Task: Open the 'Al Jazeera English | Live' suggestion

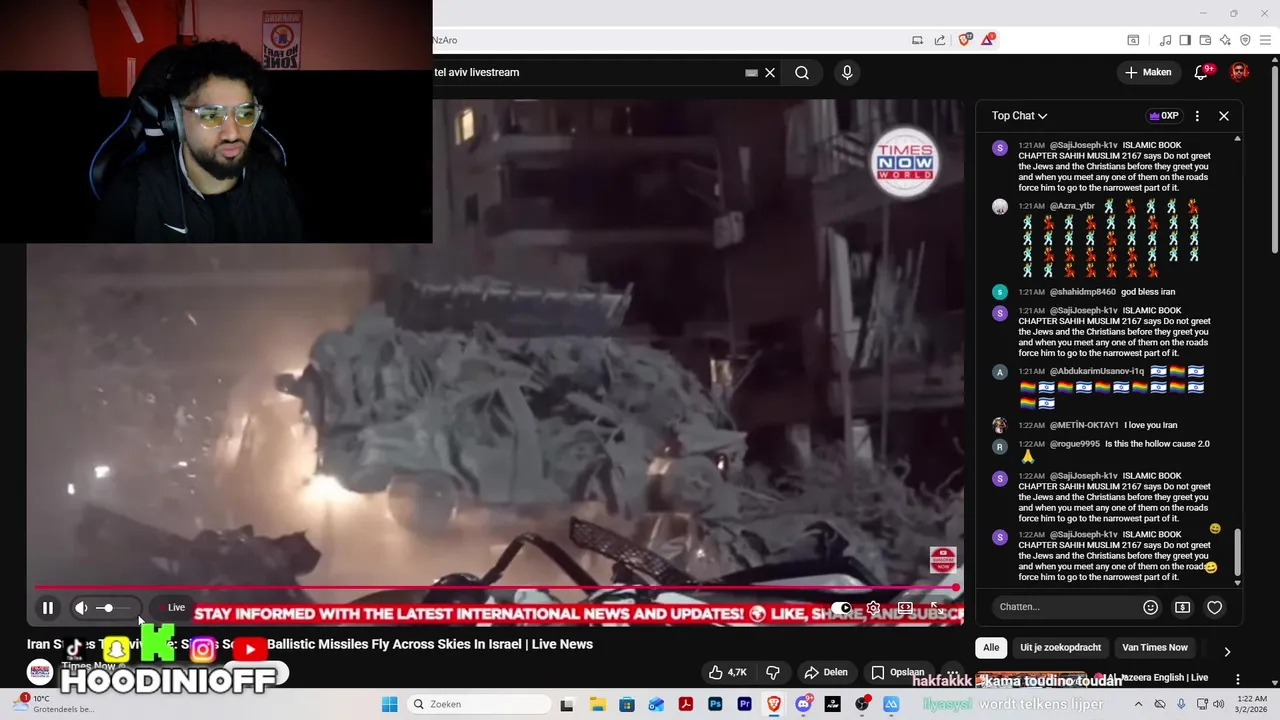Action: pyautogui.click(x=1152, y=677)
